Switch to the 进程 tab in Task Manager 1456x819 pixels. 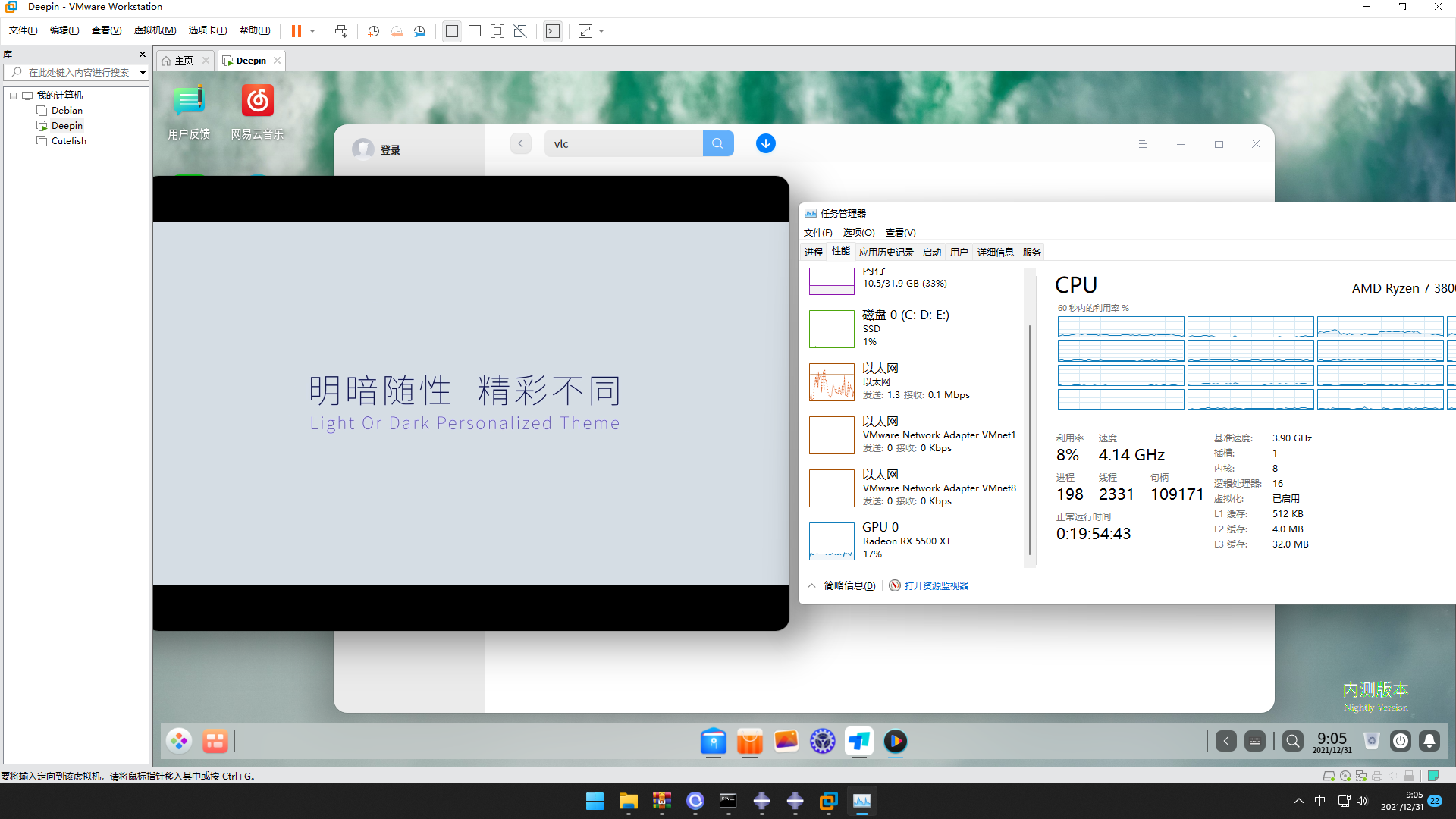point(813,251)
